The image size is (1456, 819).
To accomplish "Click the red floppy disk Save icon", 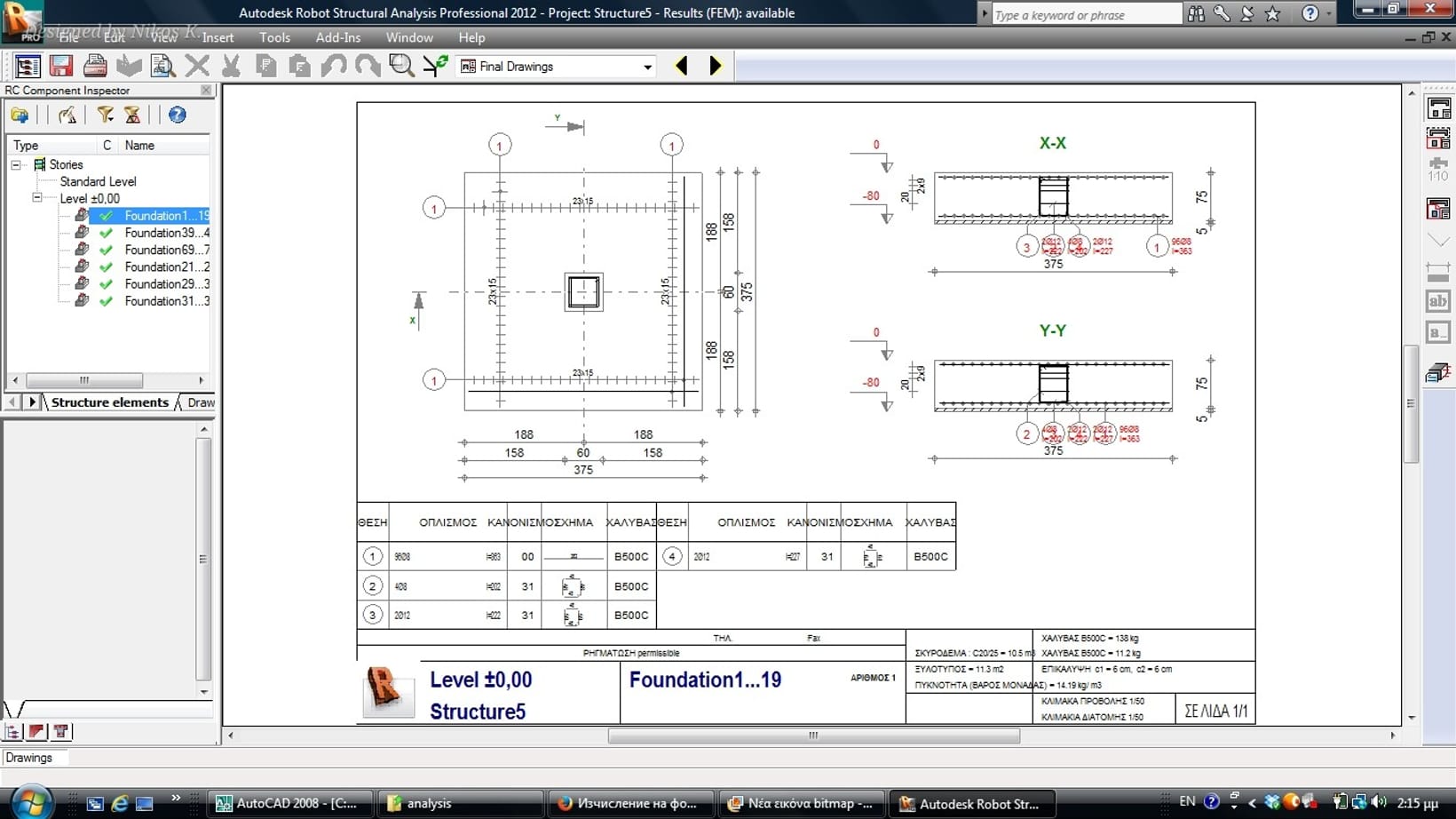I will pos(60,66).
